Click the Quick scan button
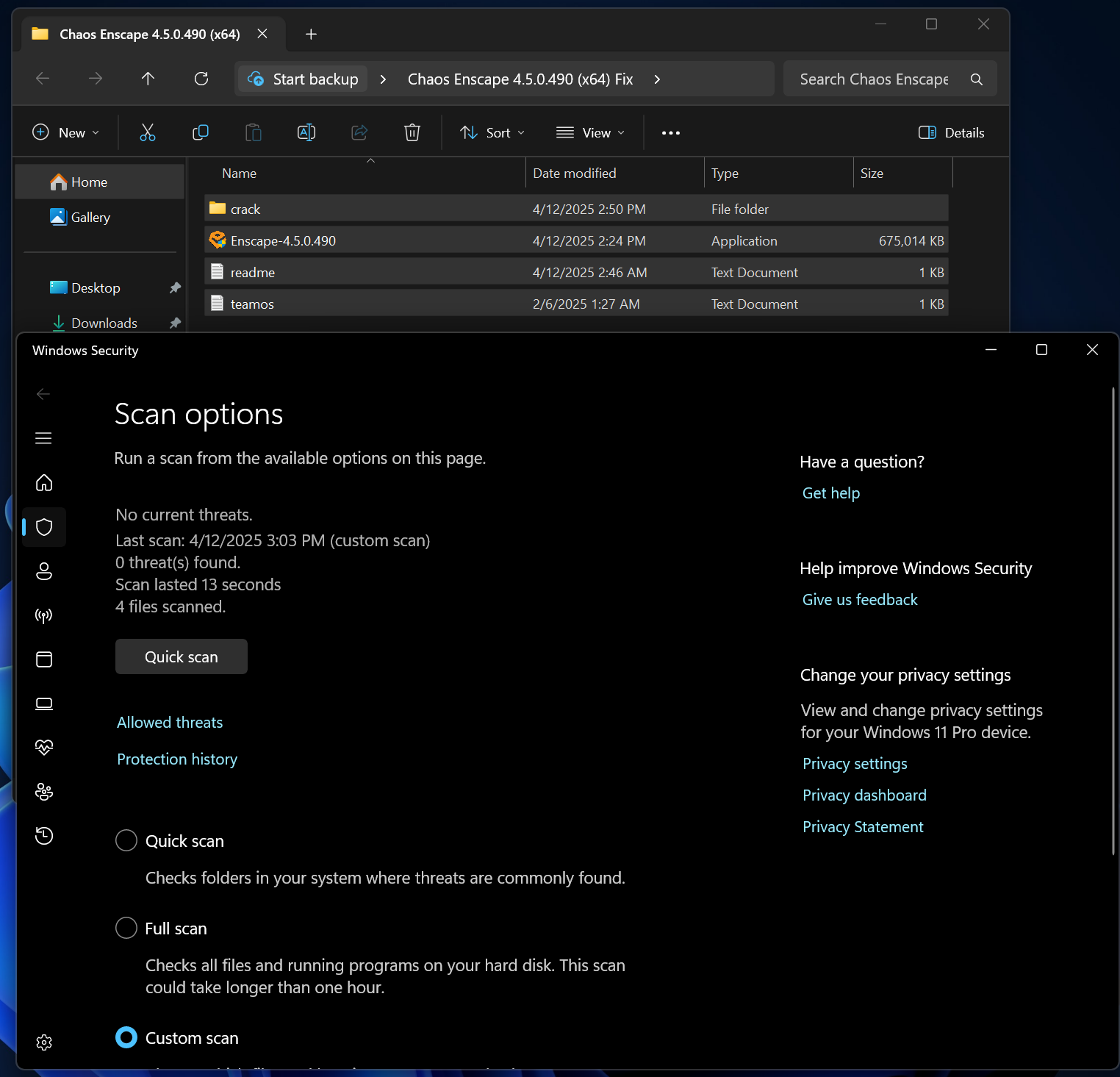 tap(182, 656)
